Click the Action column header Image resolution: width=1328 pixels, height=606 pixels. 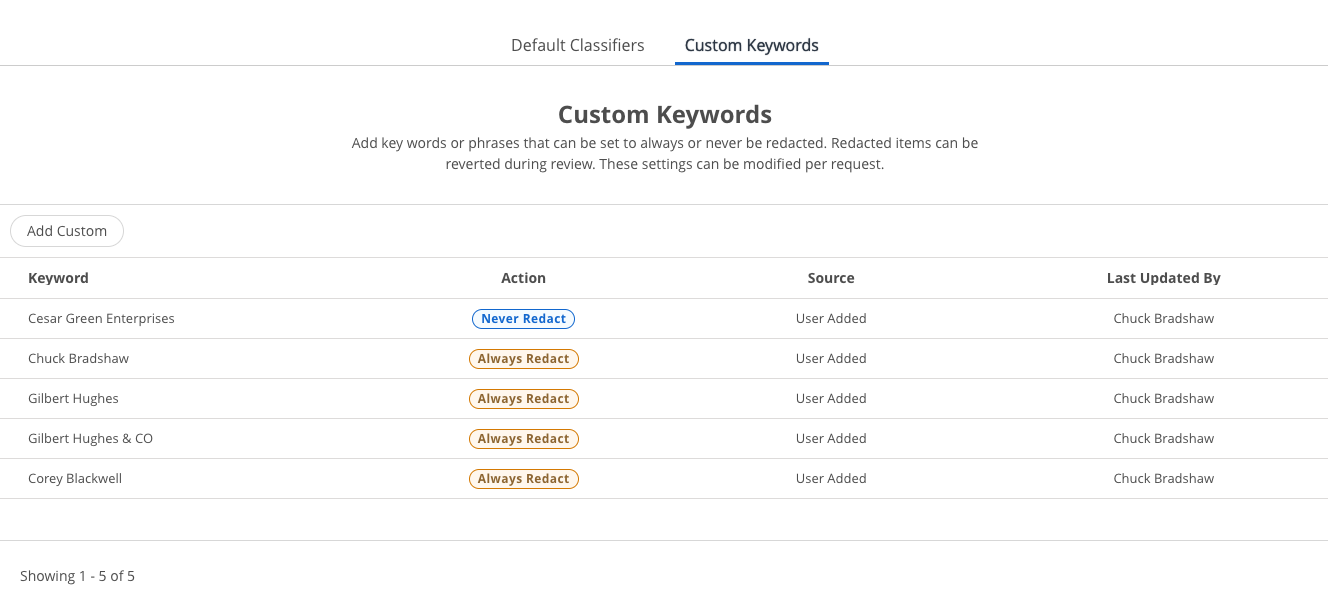pos(523,278)
